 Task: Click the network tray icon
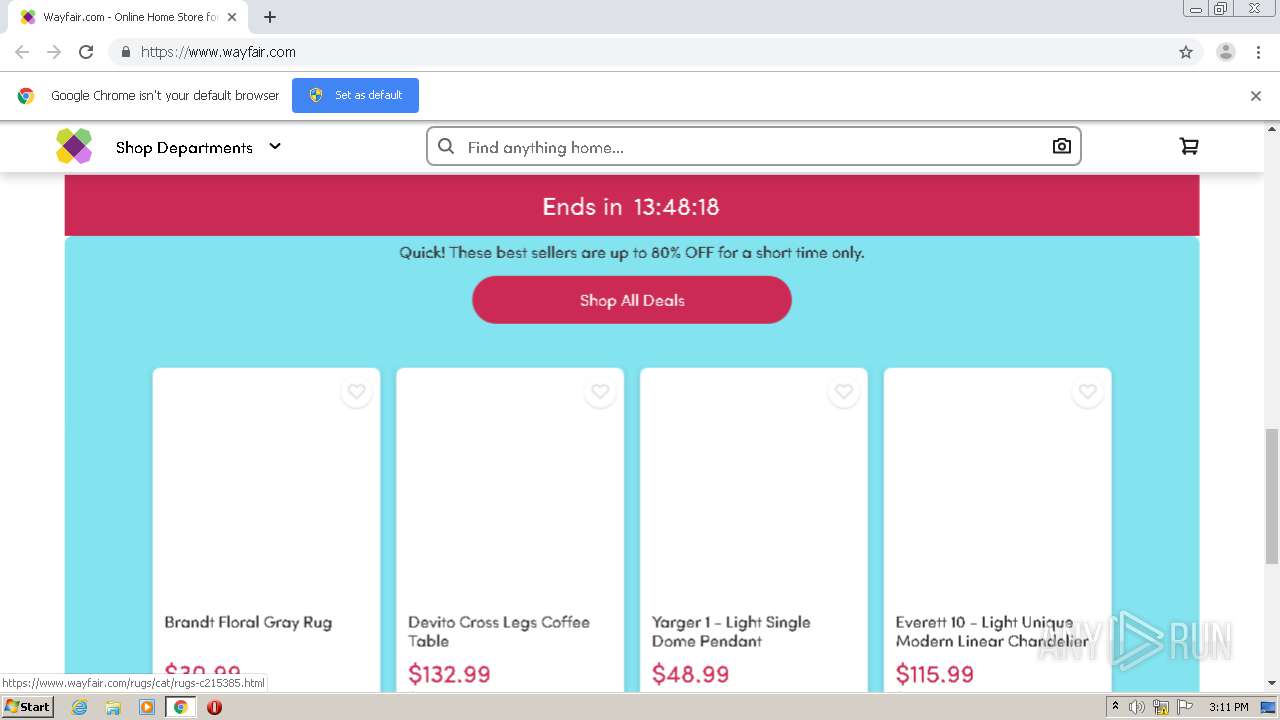pyautogui.click(x=1161, y=707)
